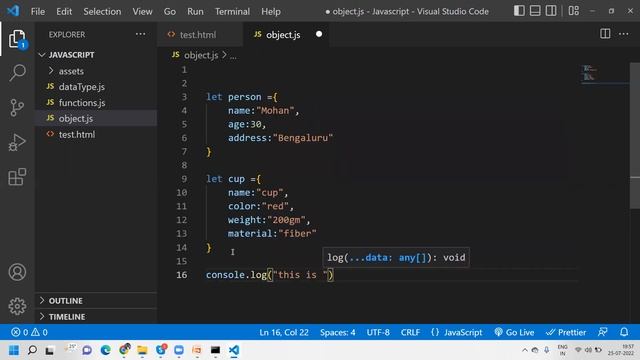
Task: Change UTF-8 file encoding
Action: point(378,332)
